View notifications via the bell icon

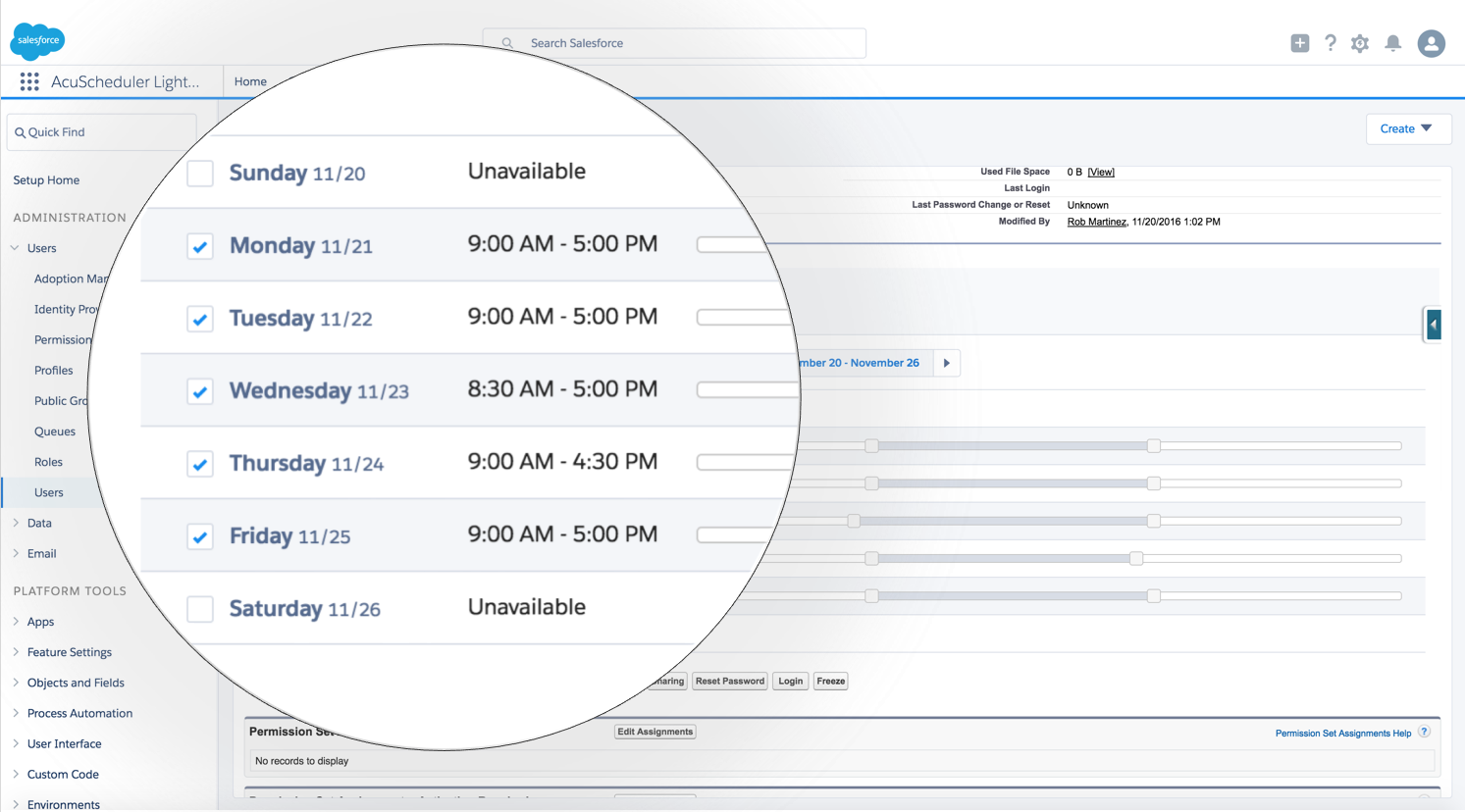click(1392, 43)
